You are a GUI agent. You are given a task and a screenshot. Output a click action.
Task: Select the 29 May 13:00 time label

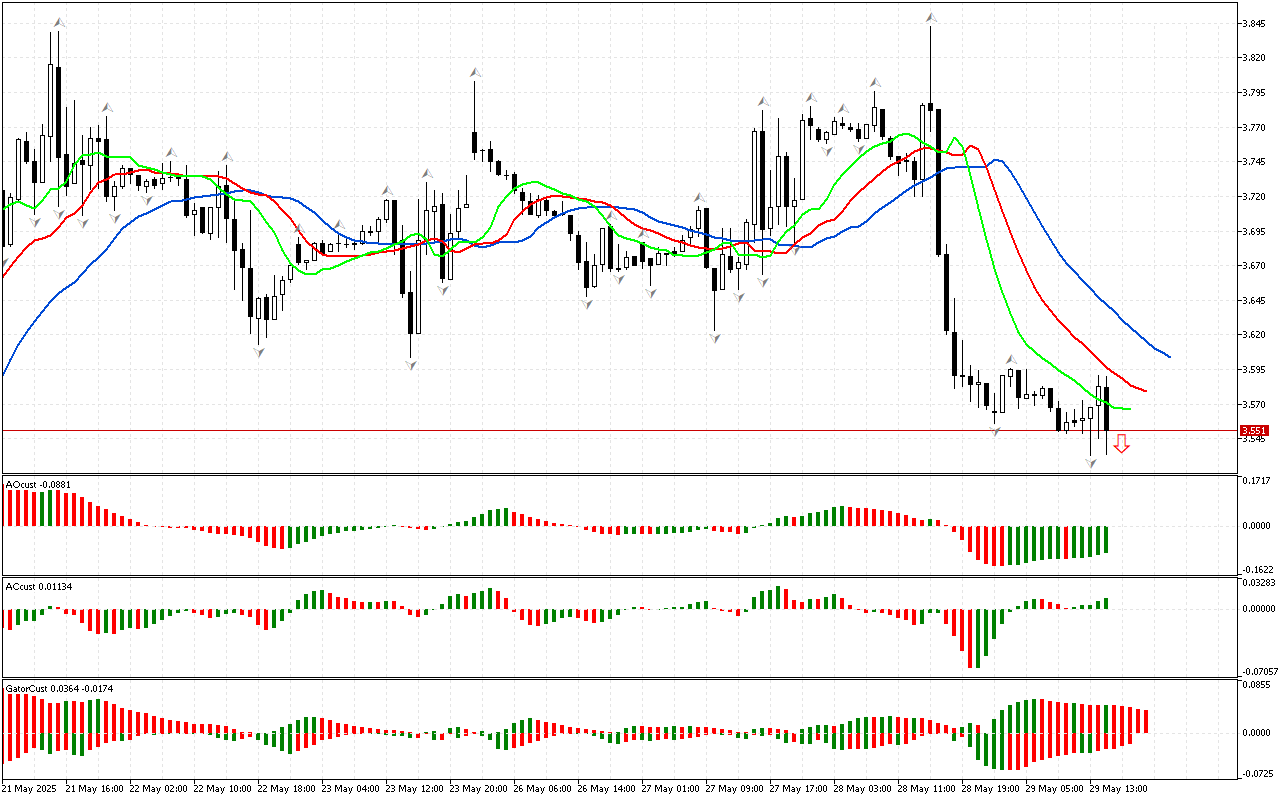(x=1118, y=789)
